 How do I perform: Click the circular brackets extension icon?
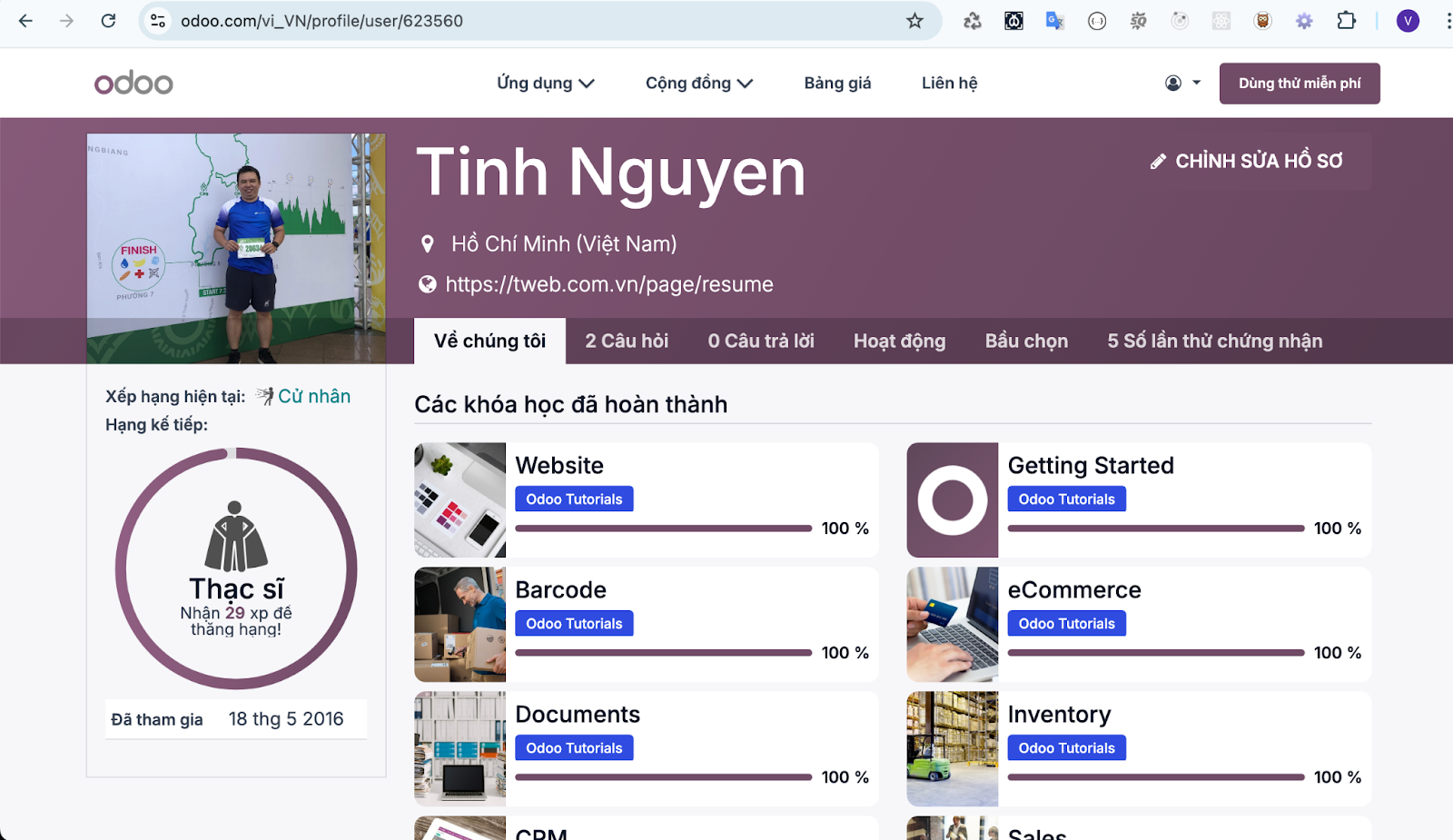[x=1097, y=20]
